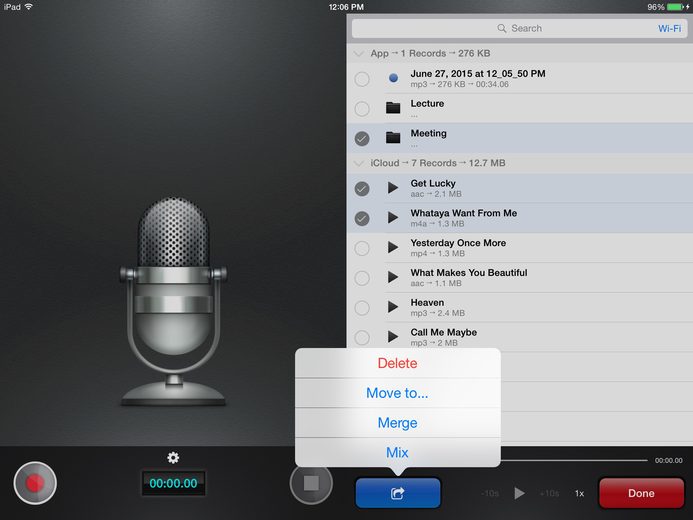This screenshot has height=520, width=693.
Task: Play Yesterday Once More track icon
Action: [393, 247]
